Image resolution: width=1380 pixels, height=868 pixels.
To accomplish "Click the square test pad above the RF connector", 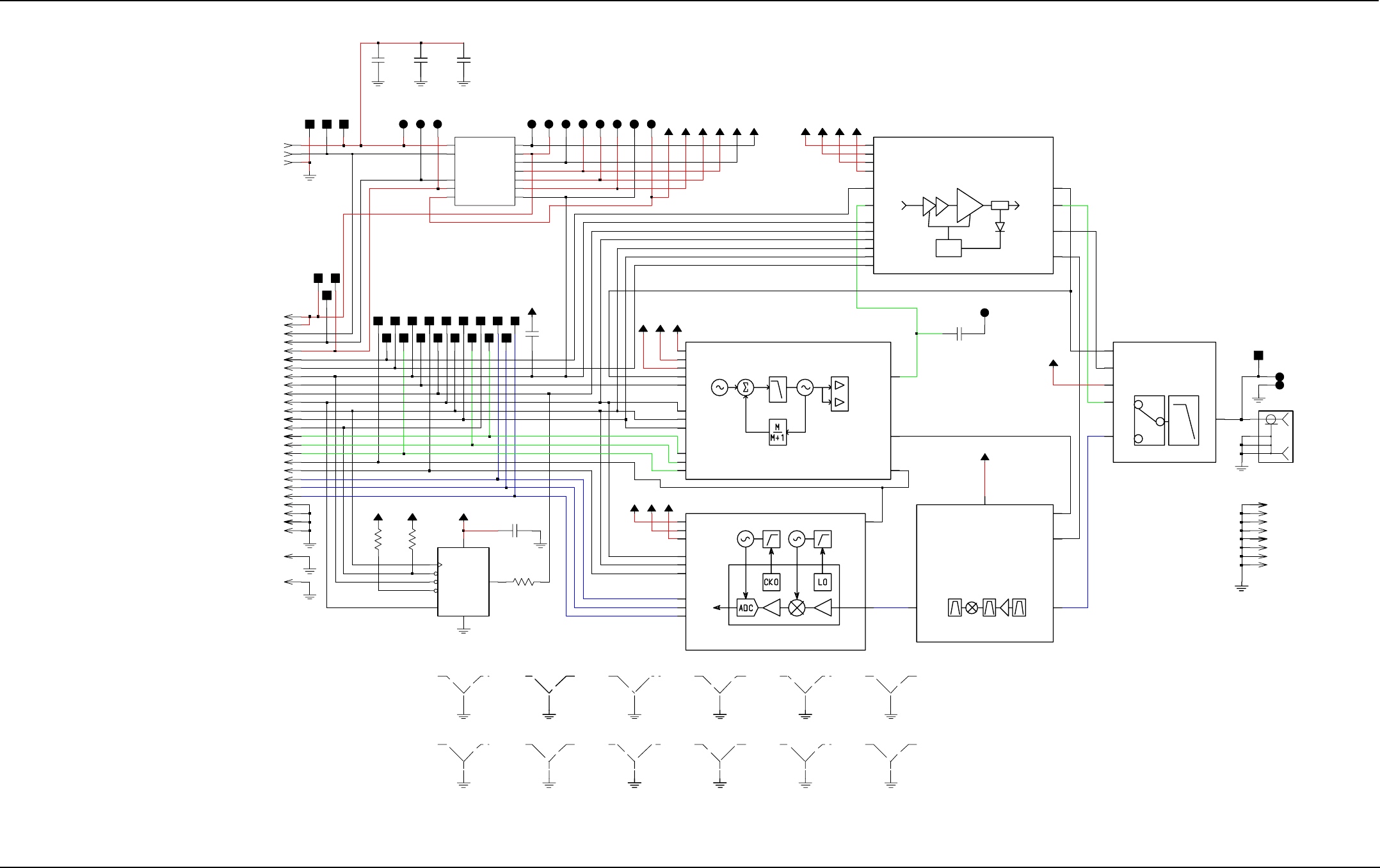I will (x=1258, y=355).
